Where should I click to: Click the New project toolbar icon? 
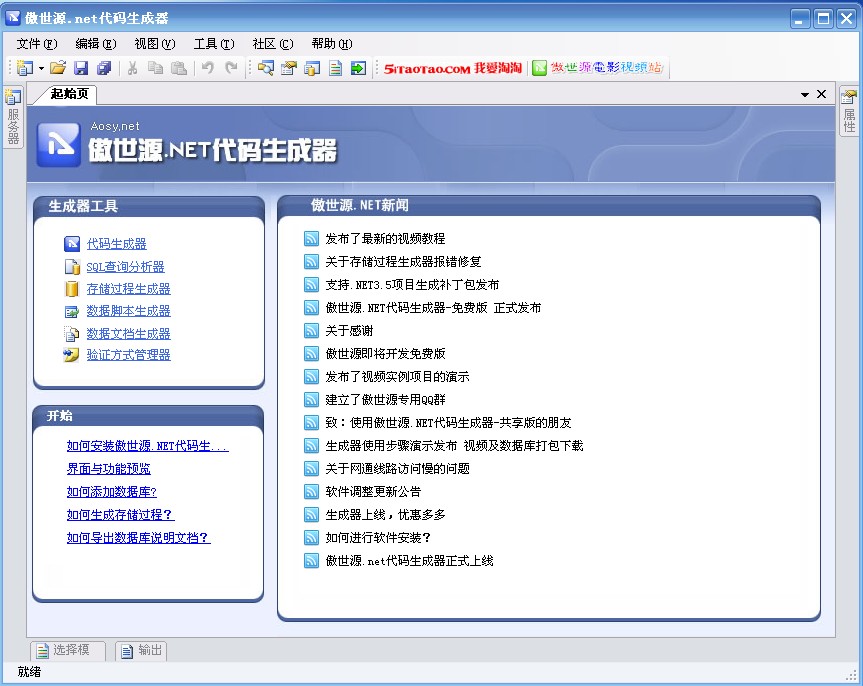point(24,68)
